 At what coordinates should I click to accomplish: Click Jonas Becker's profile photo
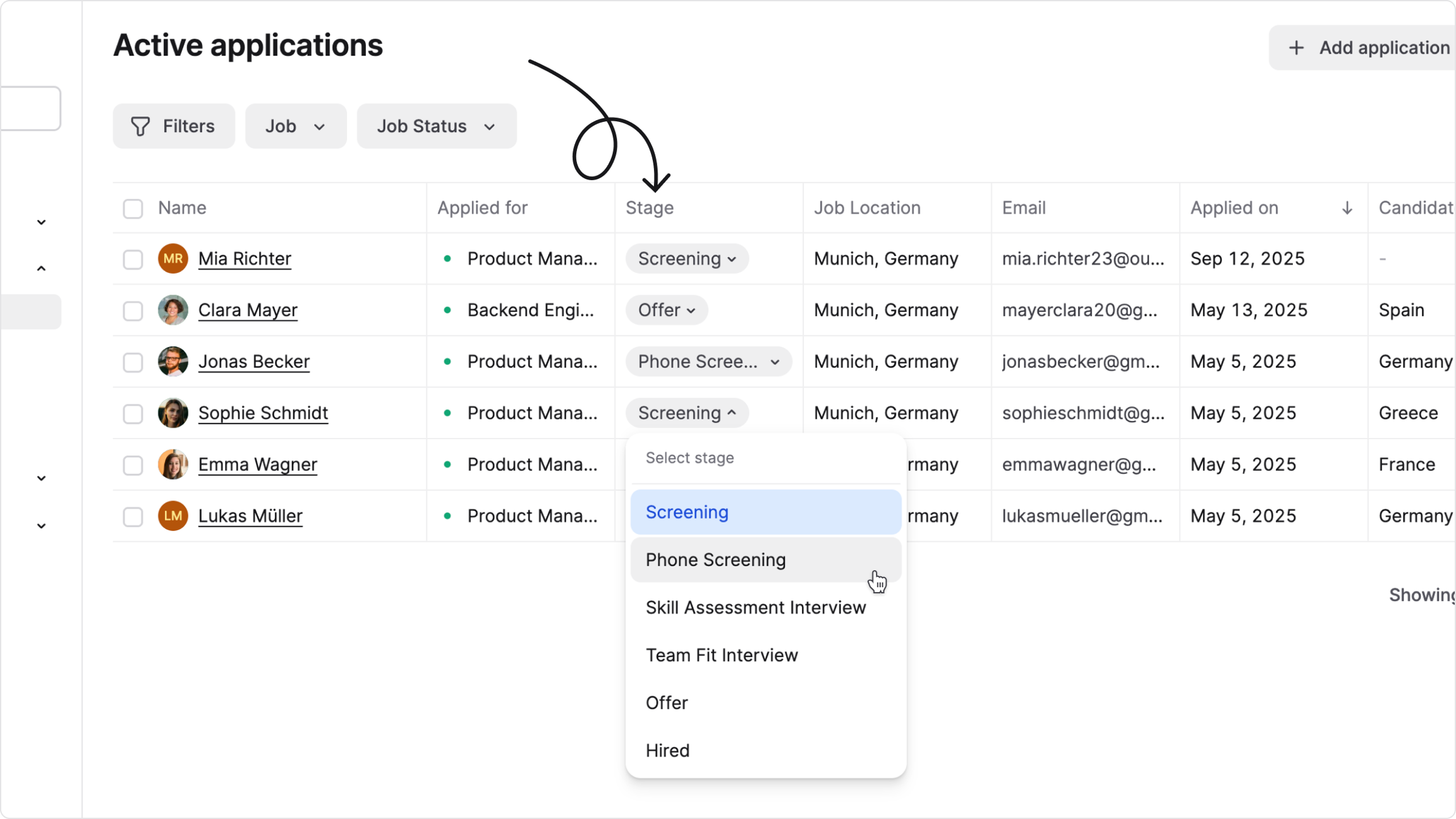(x=173, y=361)
